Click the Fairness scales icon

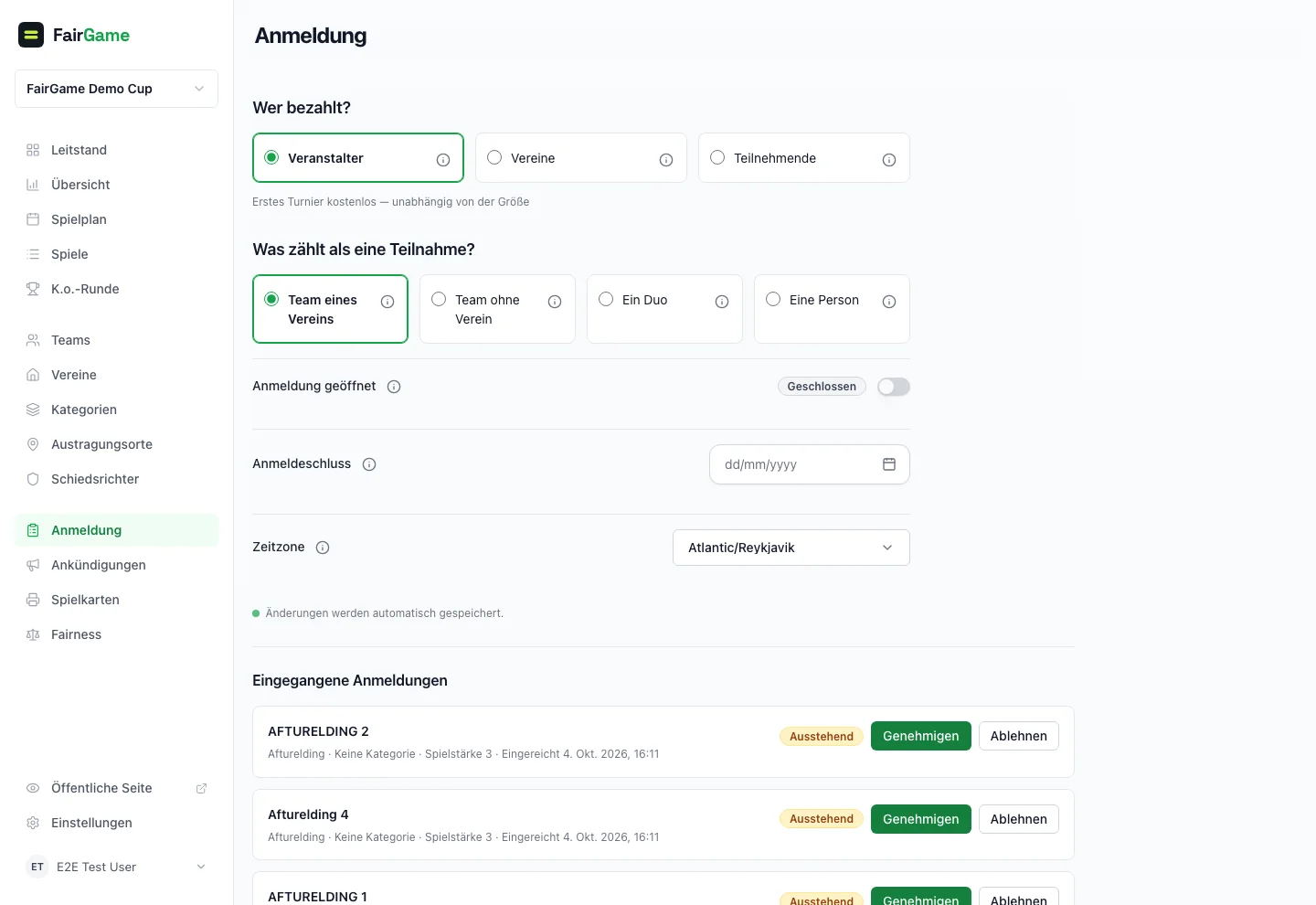point(33,634)
